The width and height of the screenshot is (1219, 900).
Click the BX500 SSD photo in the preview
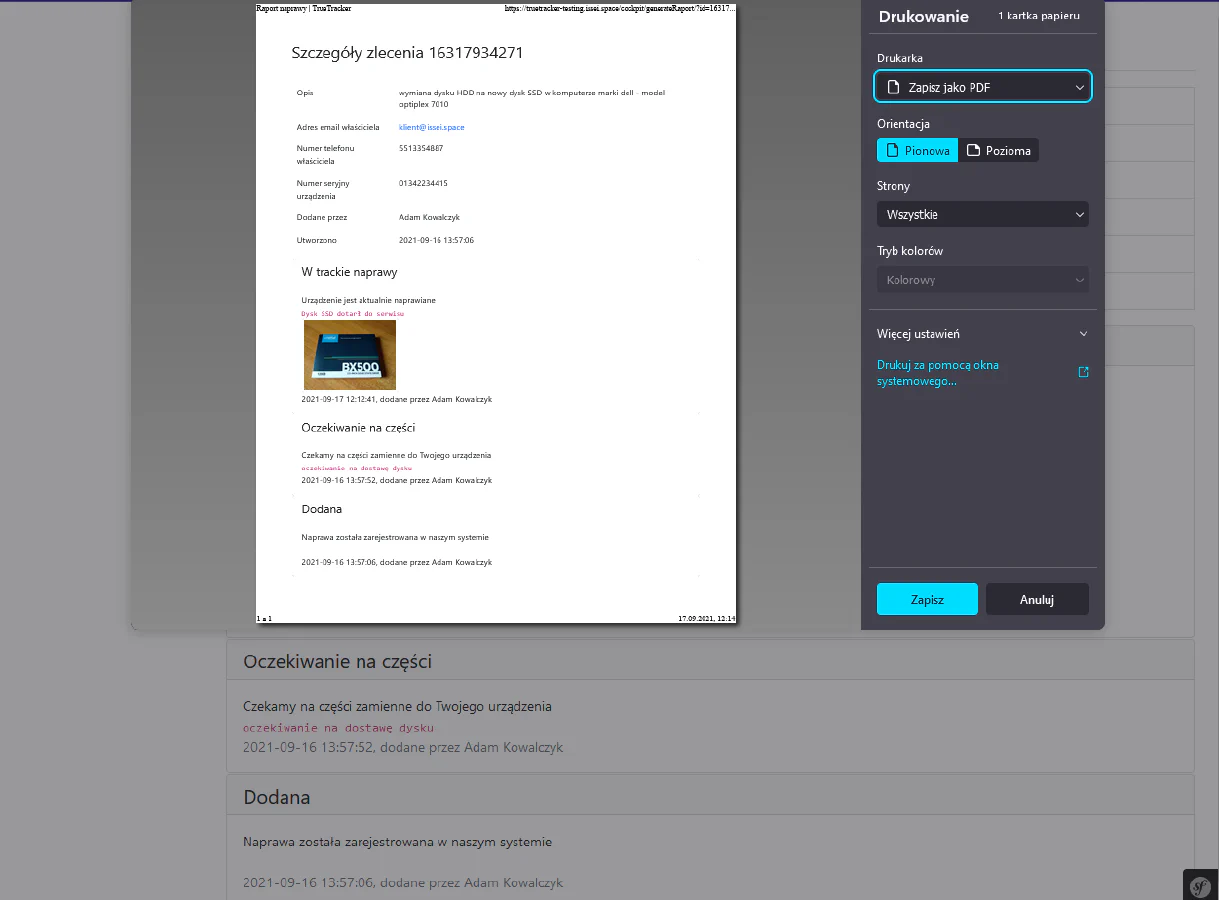click(350, 354)
